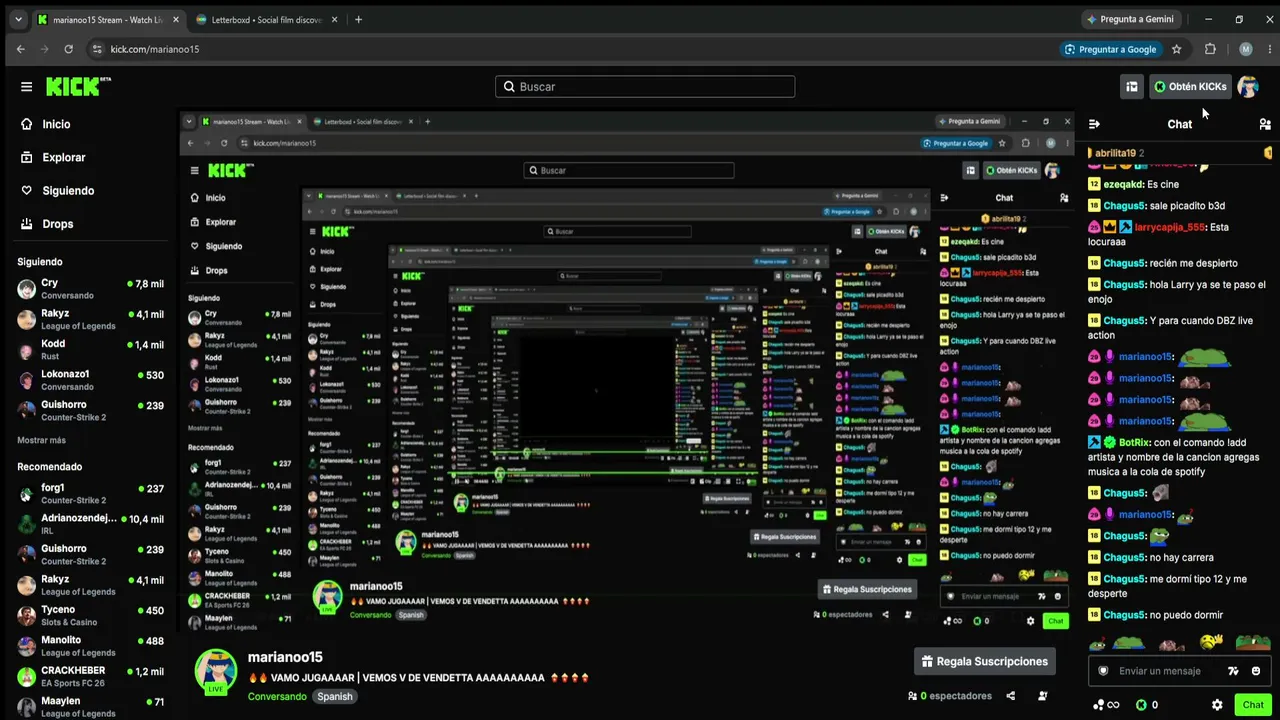Image resolution: width=1280 pixels, height=720 pixels.
Task: Open Explorar in the sidebar
Action: [x=63, y=157]
